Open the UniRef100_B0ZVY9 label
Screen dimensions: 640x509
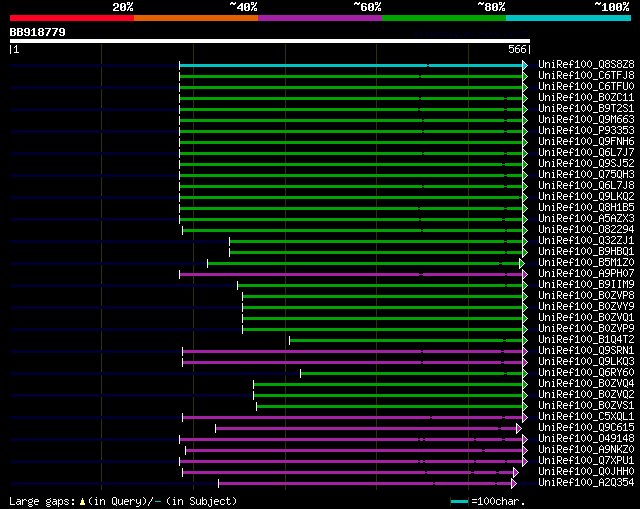pyautogui.click(x=586, y=307)
